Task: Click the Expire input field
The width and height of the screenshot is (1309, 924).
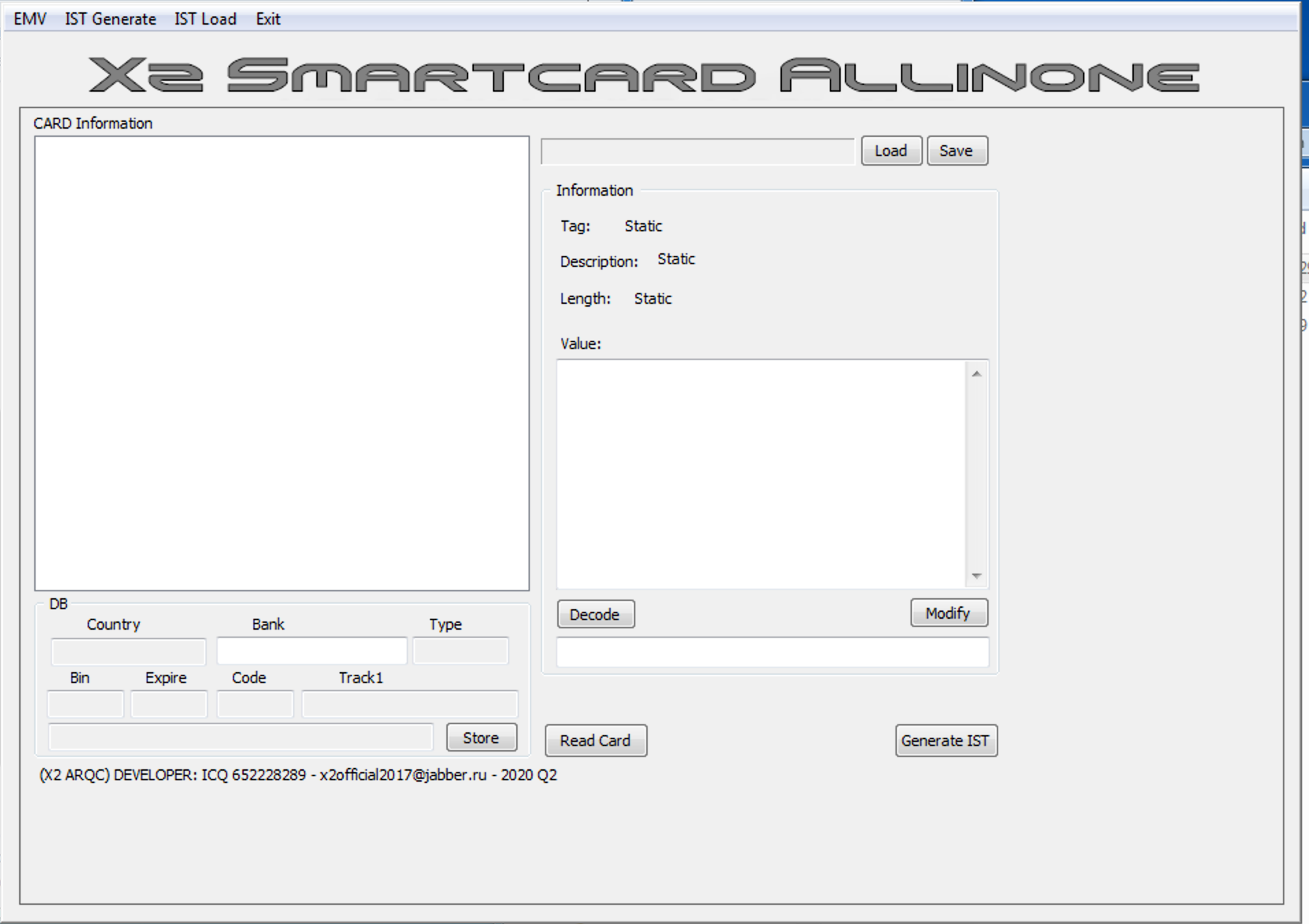Action: click(168, 704)
